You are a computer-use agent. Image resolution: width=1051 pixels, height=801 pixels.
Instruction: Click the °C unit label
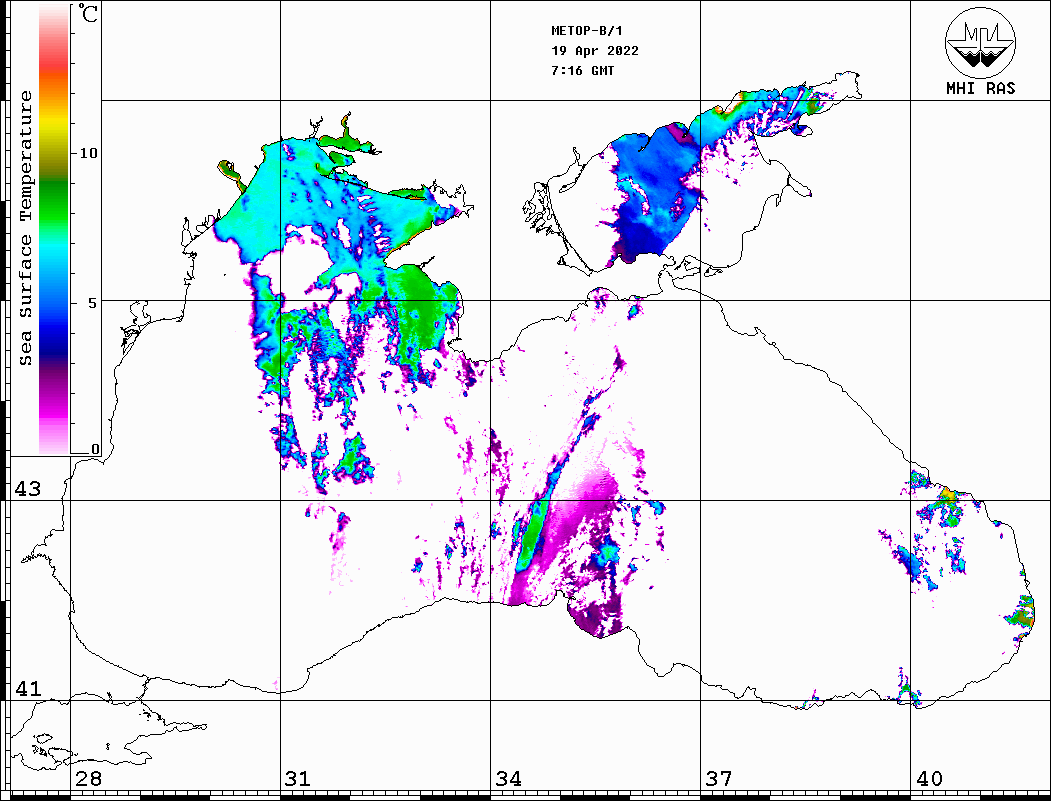(88, 13)
